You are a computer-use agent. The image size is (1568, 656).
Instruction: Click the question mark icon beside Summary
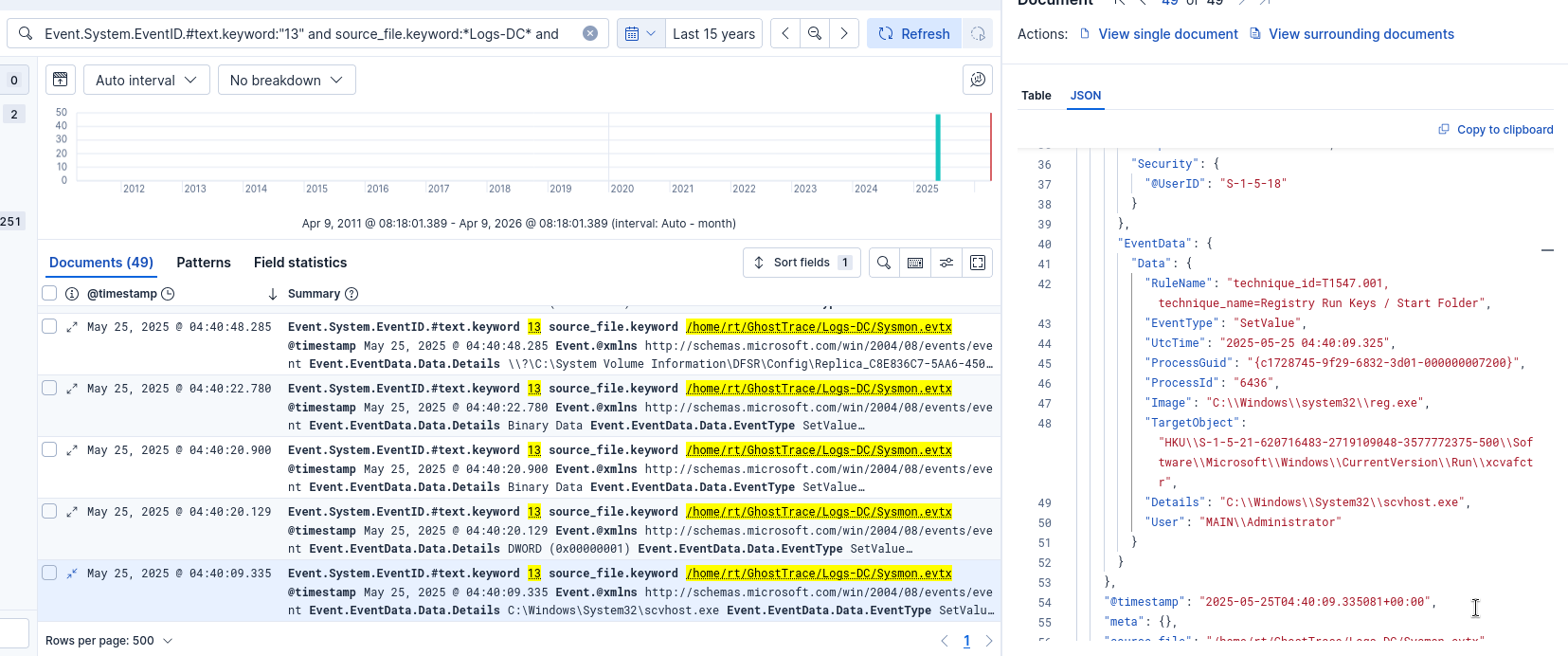351,294
